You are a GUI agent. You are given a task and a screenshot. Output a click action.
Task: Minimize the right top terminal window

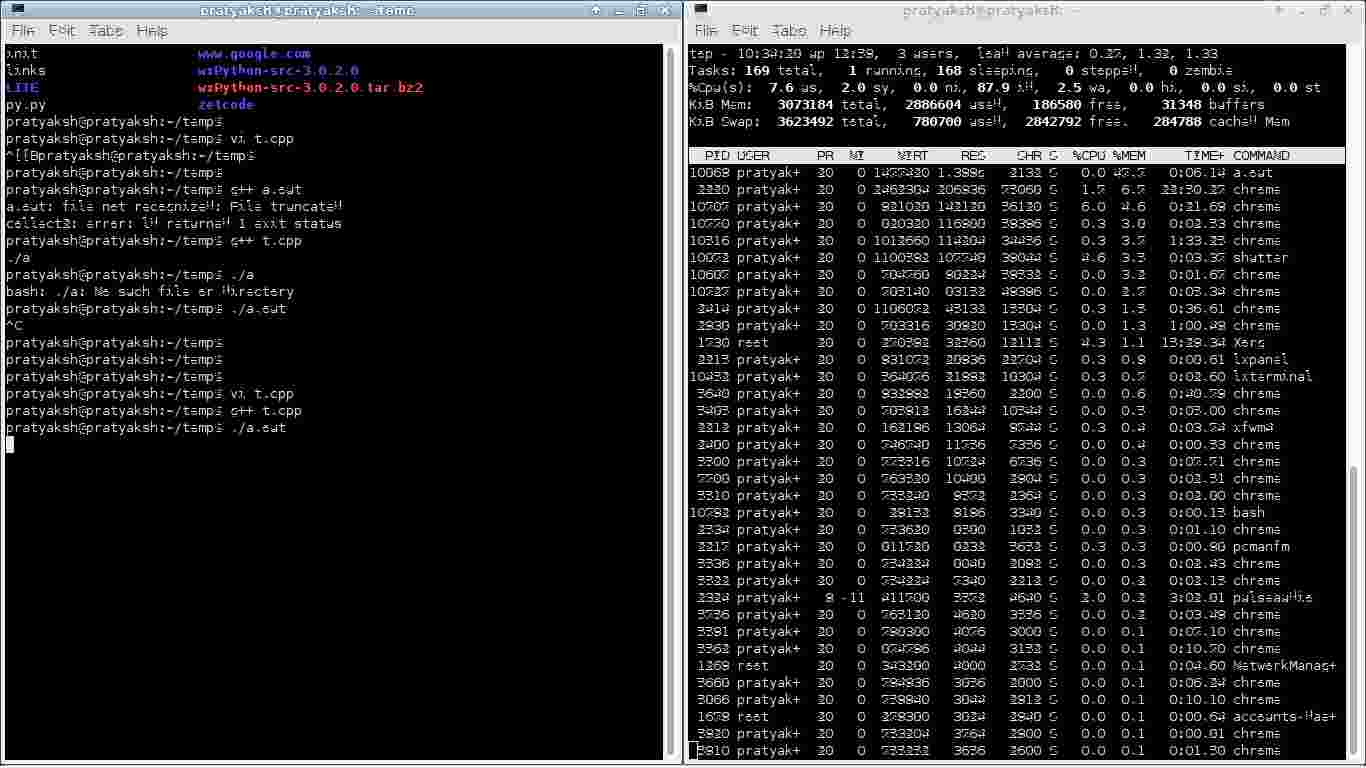coord(1303,10)
